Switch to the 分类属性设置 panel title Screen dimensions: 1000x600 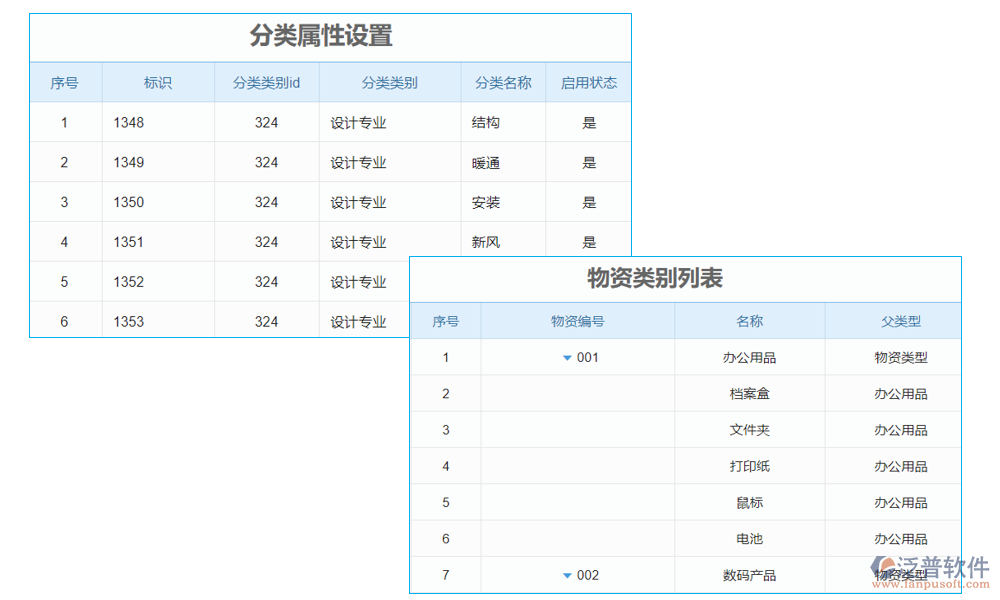tap(320, 36)
